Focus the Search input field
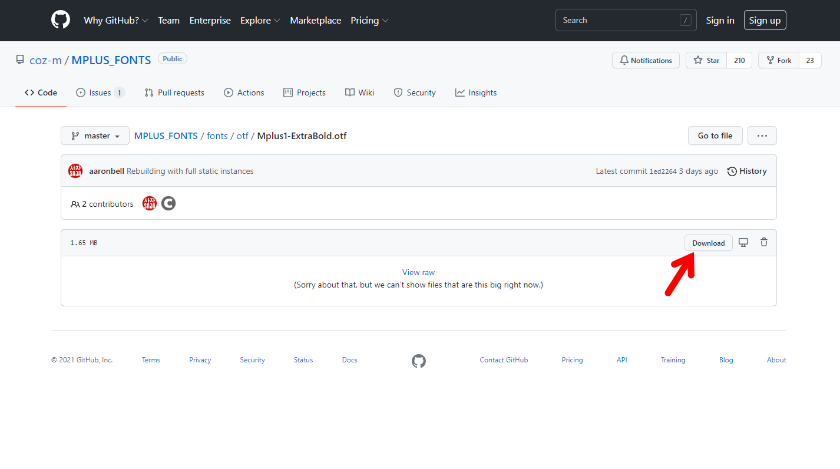This screenshot has width=840, height=469. click(x=626, y=20)
